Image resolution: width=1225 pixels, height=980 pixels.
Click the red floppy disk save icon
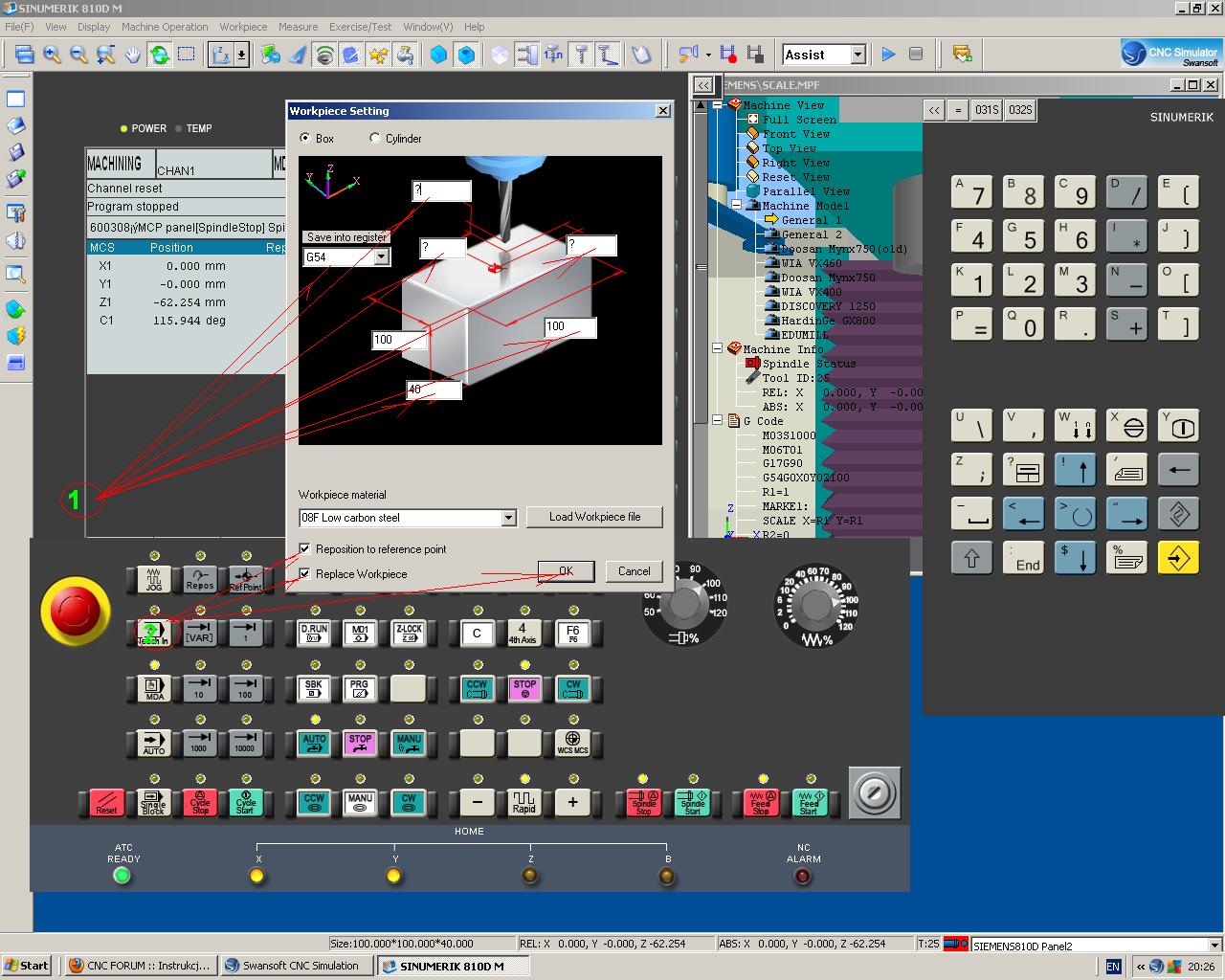(728, 55)
